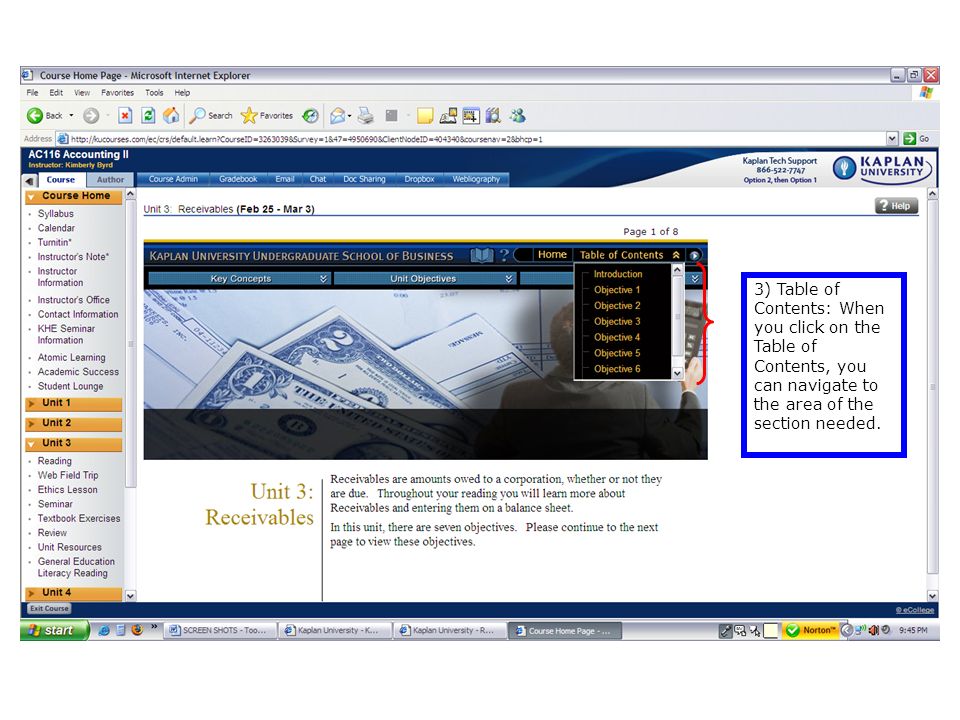960x720 pixels.
Task: Print the page using printer icon
Action: coord(366,115)
